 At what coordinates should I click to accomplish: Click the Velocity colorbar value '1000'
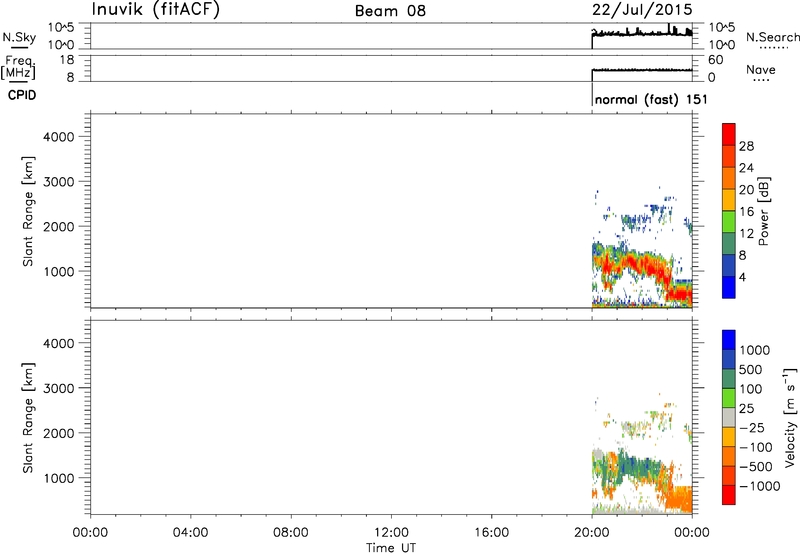755,350
